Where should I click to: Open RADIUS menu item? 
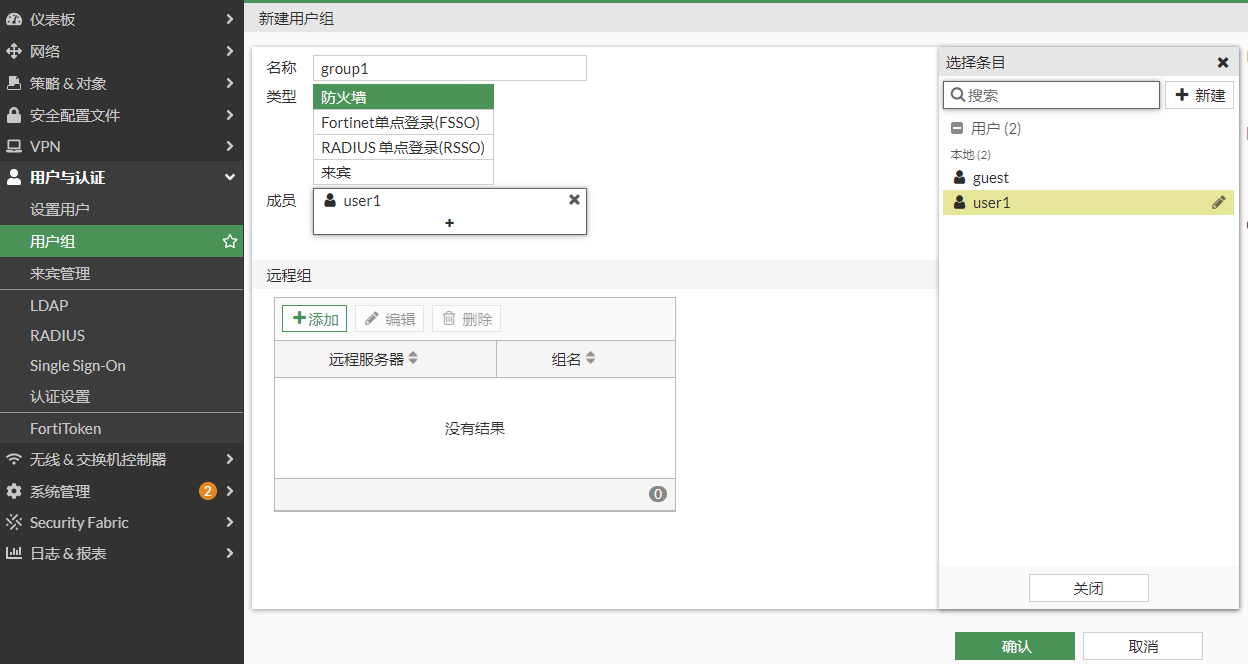click(122, 335)
